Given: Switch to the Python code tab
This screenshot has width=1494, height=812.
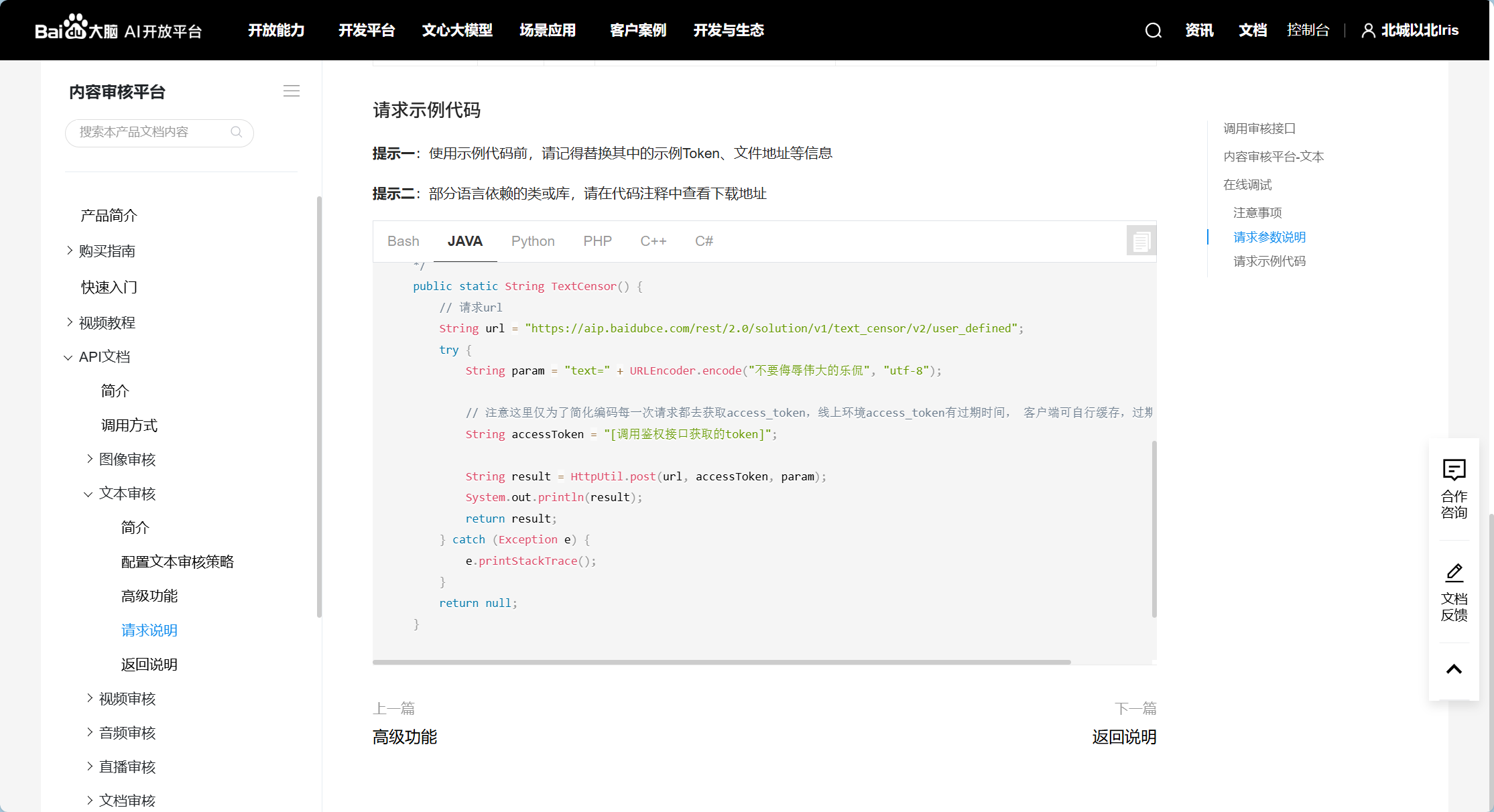Looking at the screenshot, I should click(x=533, y=241).
